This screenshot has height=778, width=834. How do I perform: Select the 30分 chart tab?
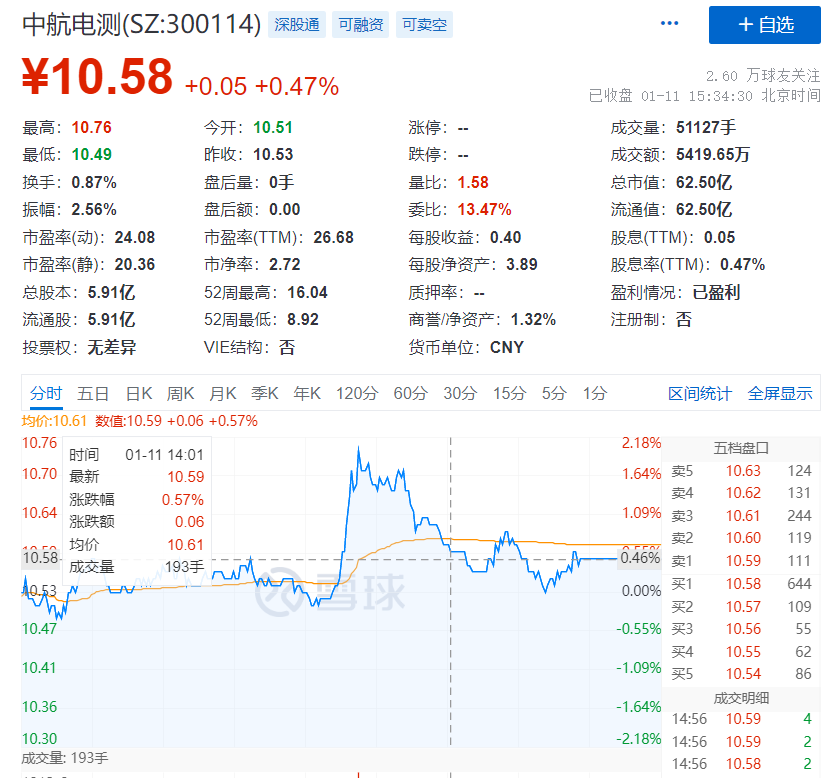[x=460, y=394]
